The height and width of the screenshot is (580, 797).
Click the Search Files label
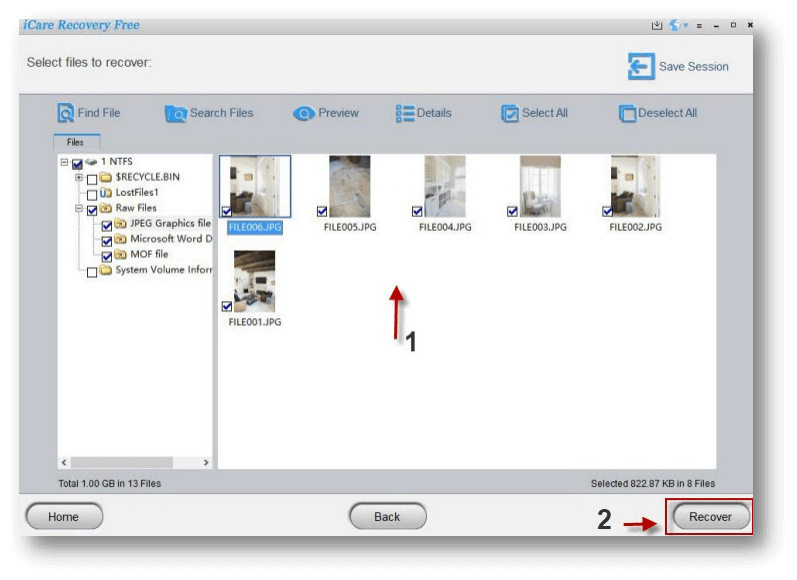coord(222,113)
